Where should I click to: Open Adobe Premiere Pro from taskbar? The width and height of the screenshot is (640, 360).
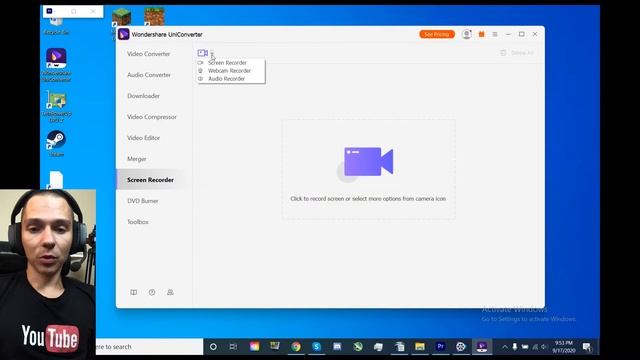[x=440, y=347]
